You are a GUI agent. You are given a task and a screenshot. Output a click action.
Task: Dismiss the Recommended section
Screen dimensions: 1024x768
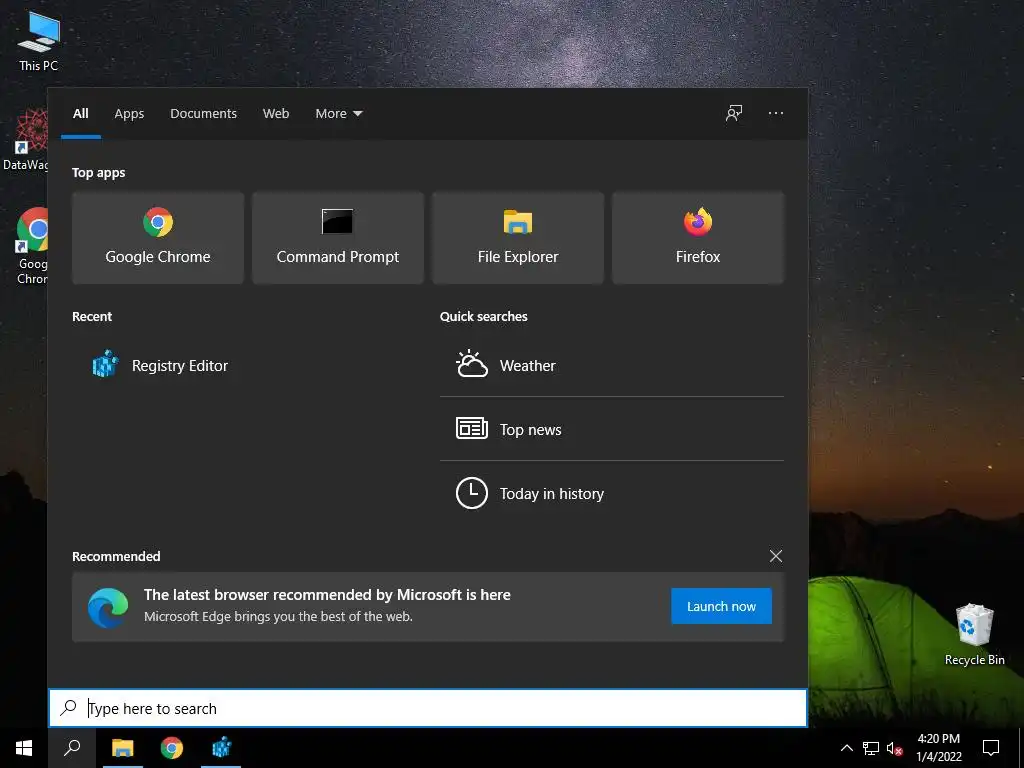[776, 556]
